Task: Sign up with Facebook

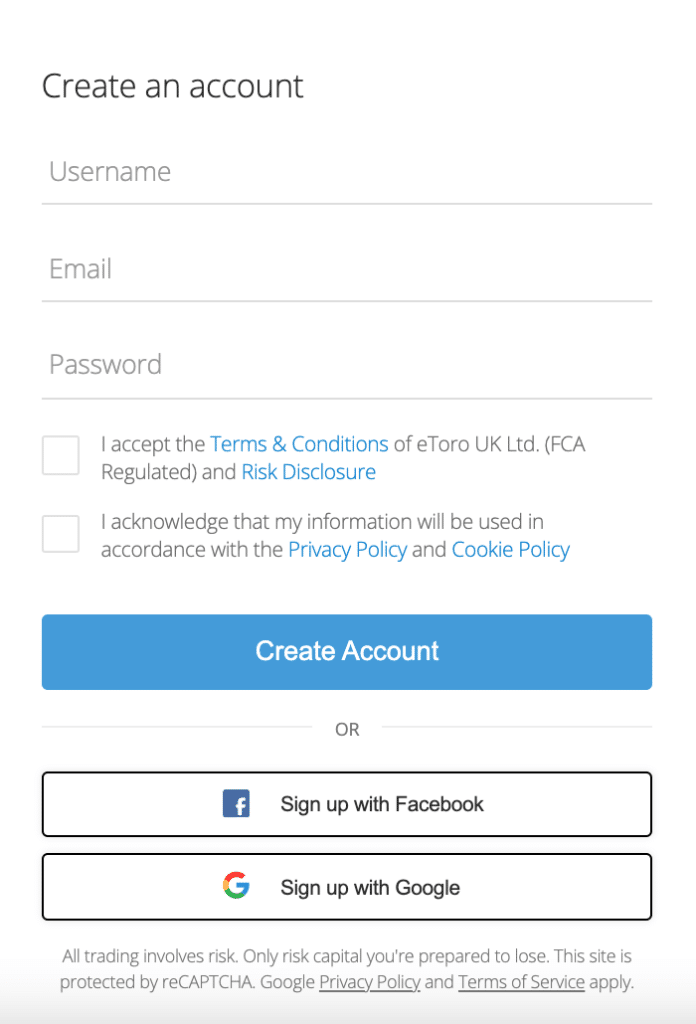Action: [346, 803]
